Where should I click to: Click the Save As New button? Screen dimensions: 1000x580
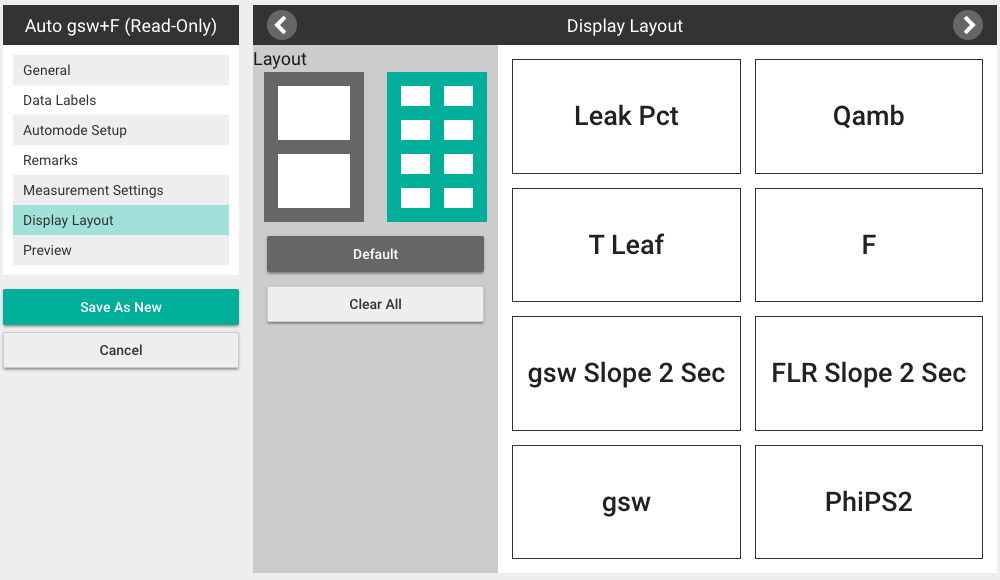click(x=121, y=307)
